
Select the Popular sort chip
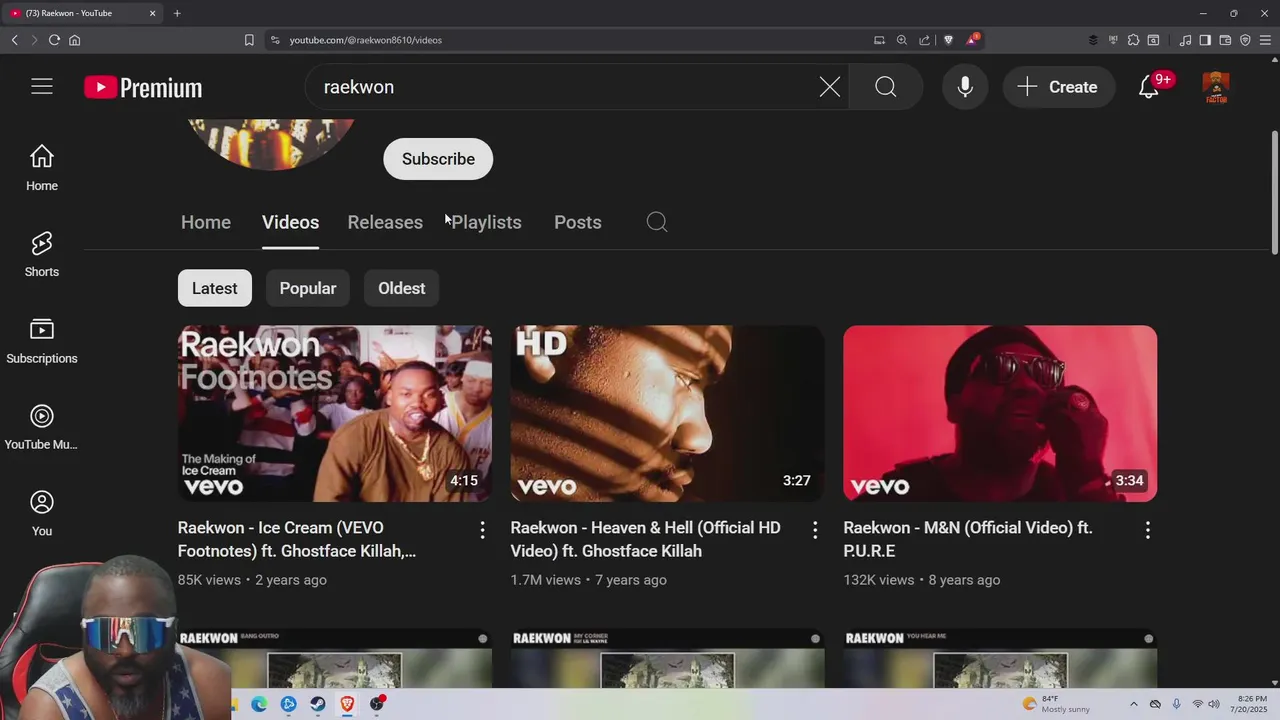(308, 288)
